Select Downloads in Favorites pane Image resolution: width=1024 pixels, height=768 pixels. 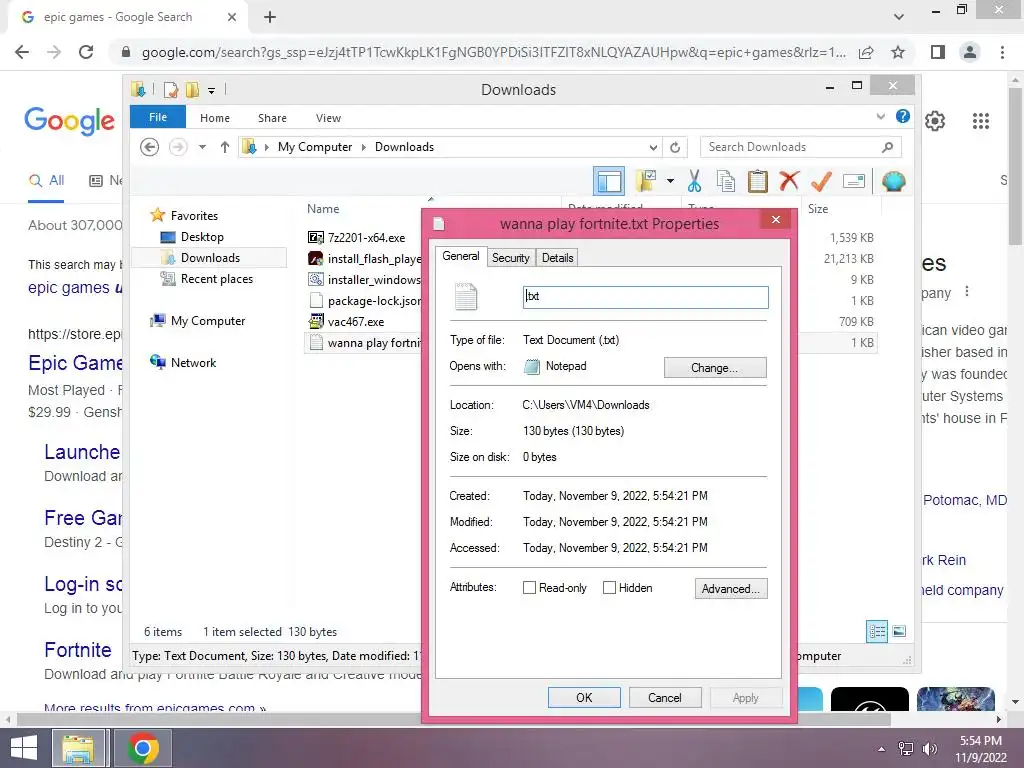click(x=210, y=257)
